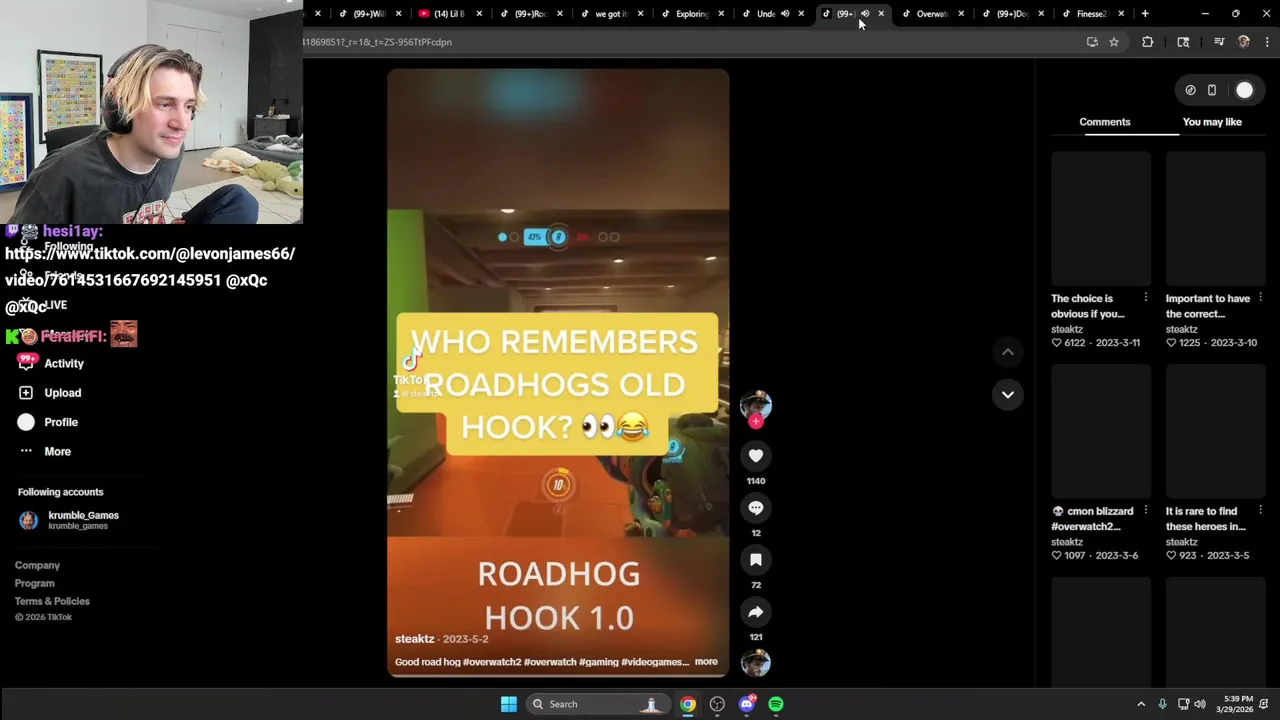Open 'It is rare to find these heroes' thumbnail

click(x=1215, y=431)
